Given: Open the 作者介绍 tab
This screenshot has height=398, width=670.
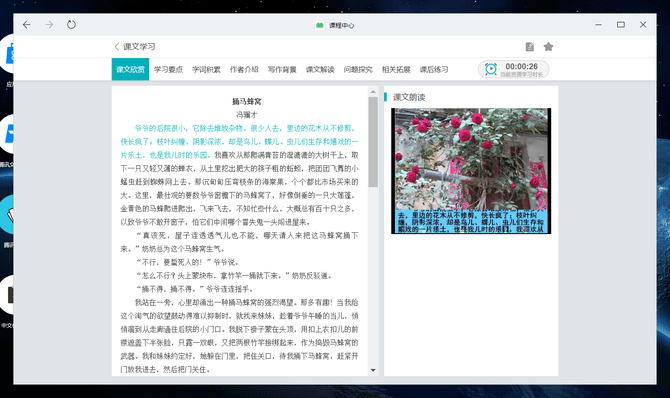Looking at the screenshot, I should [x=244, y=69].
